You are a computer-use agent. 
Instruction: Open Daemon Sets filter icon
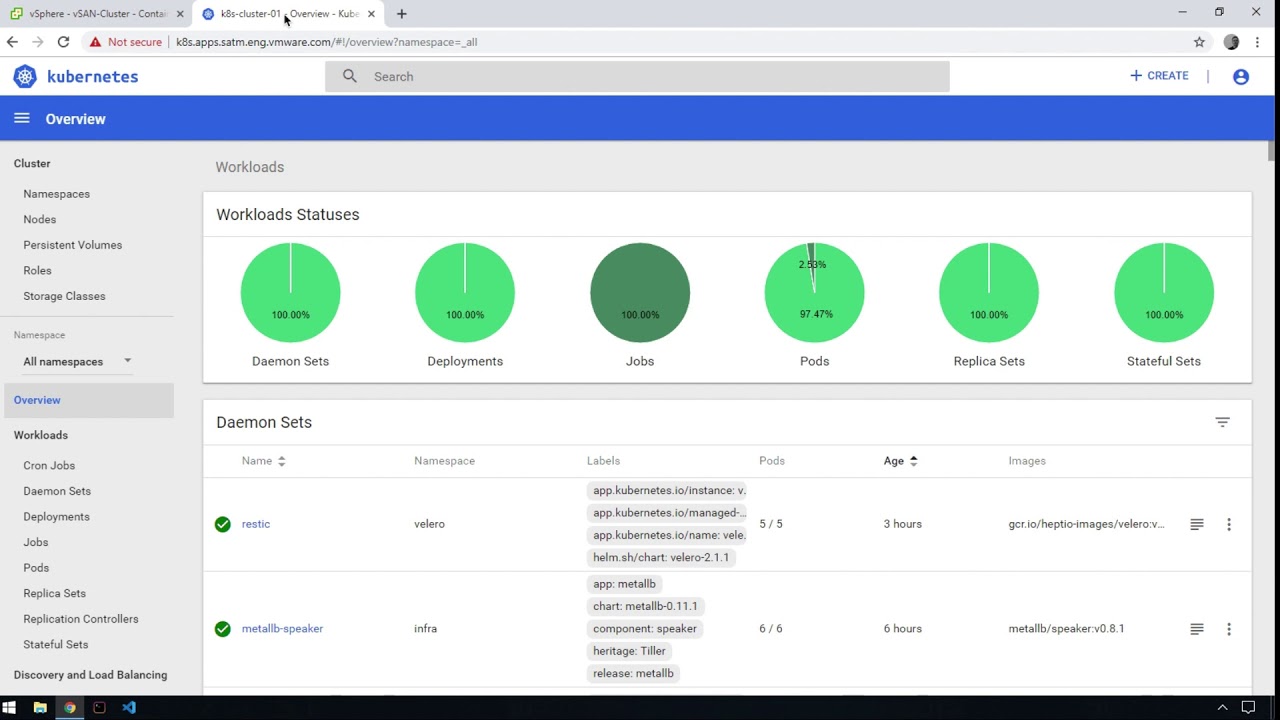[1222, 422]
